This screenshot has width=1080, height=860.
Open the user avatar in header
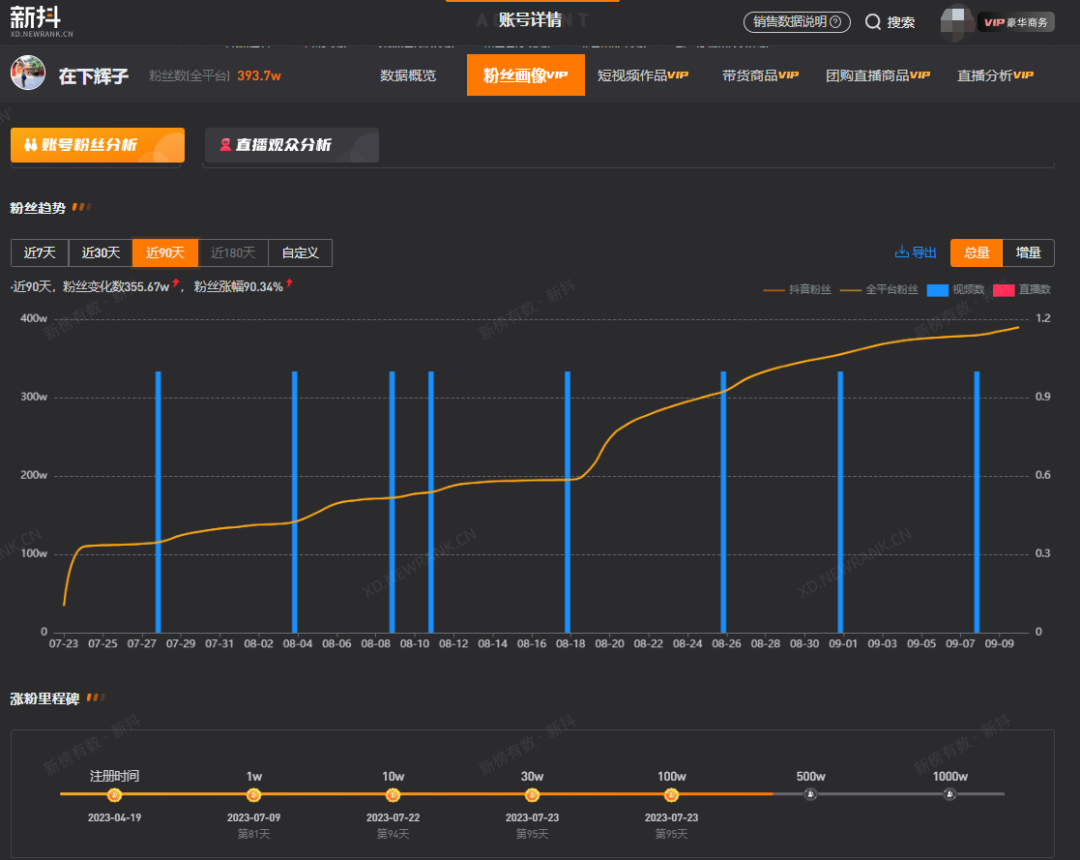coord(957,21)
